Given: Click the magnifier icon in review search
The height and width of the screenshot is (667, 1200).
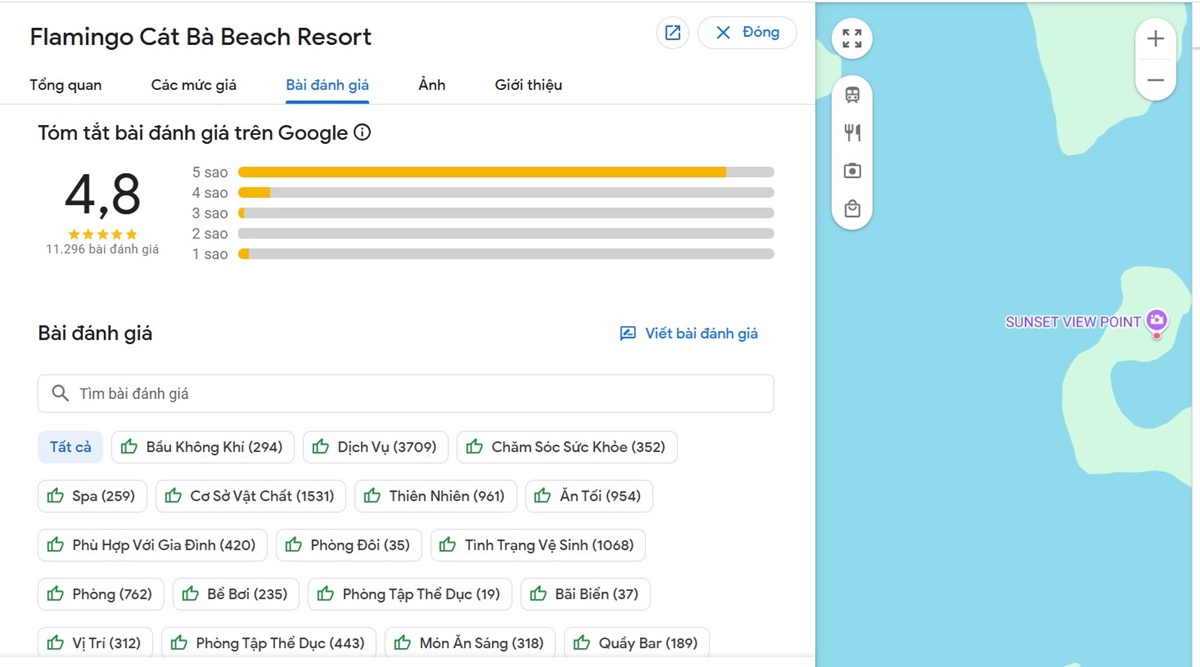Looking at the screenshot, I should point(60,394).
